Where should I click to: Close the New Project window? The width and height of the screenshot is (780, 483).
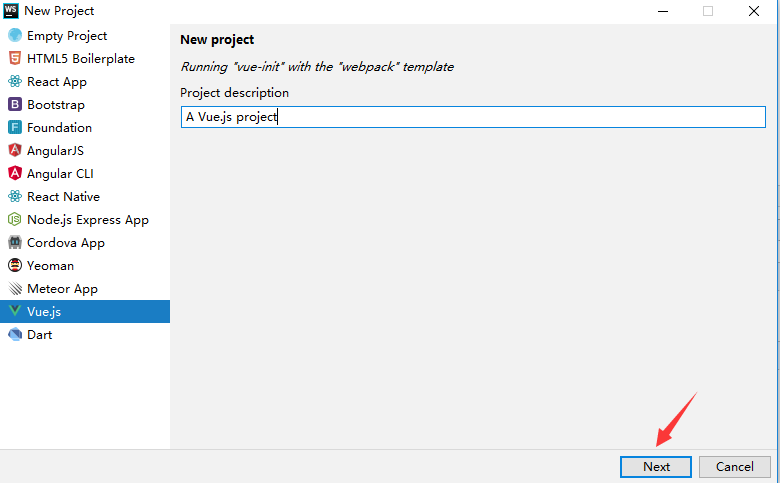(x=753, y=11)
